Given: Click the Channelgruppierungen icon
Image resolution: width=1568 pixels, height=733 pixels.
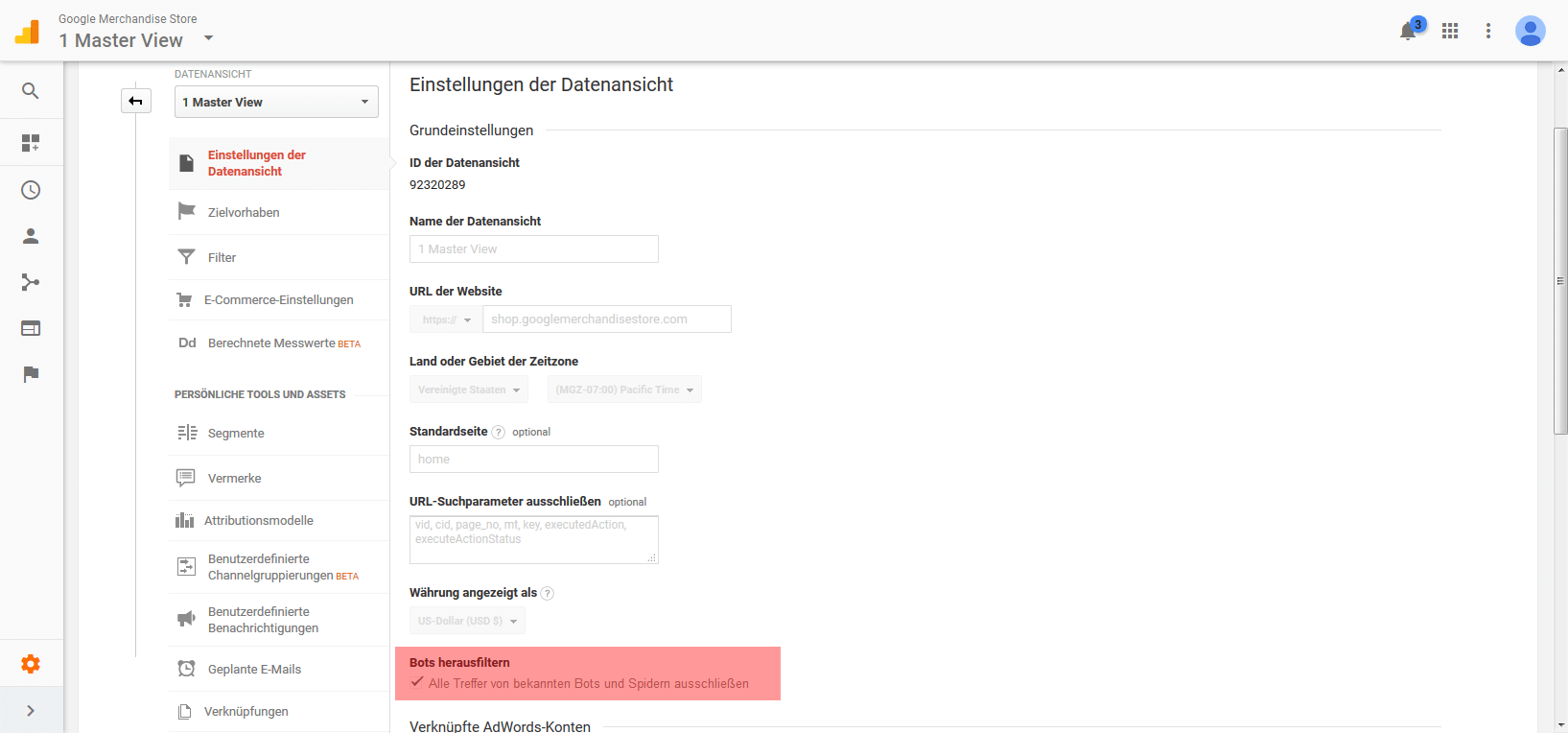Looking at the screenshot, I should click(x=186, y=566).
